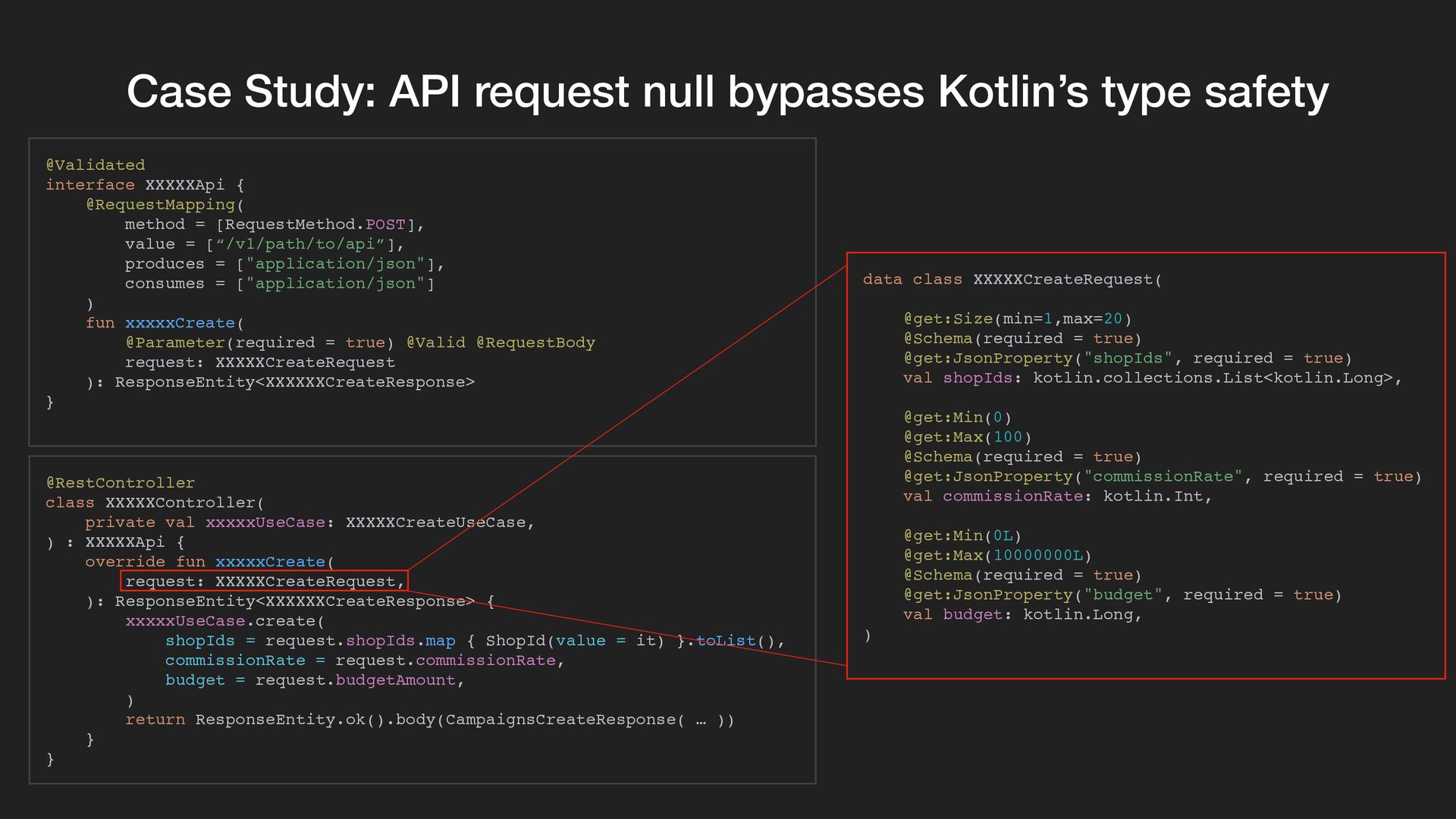Click the highlighted request: XXXXXCreateRequest box
This screenshot has width=1456, height=819.
click(264, 582)
